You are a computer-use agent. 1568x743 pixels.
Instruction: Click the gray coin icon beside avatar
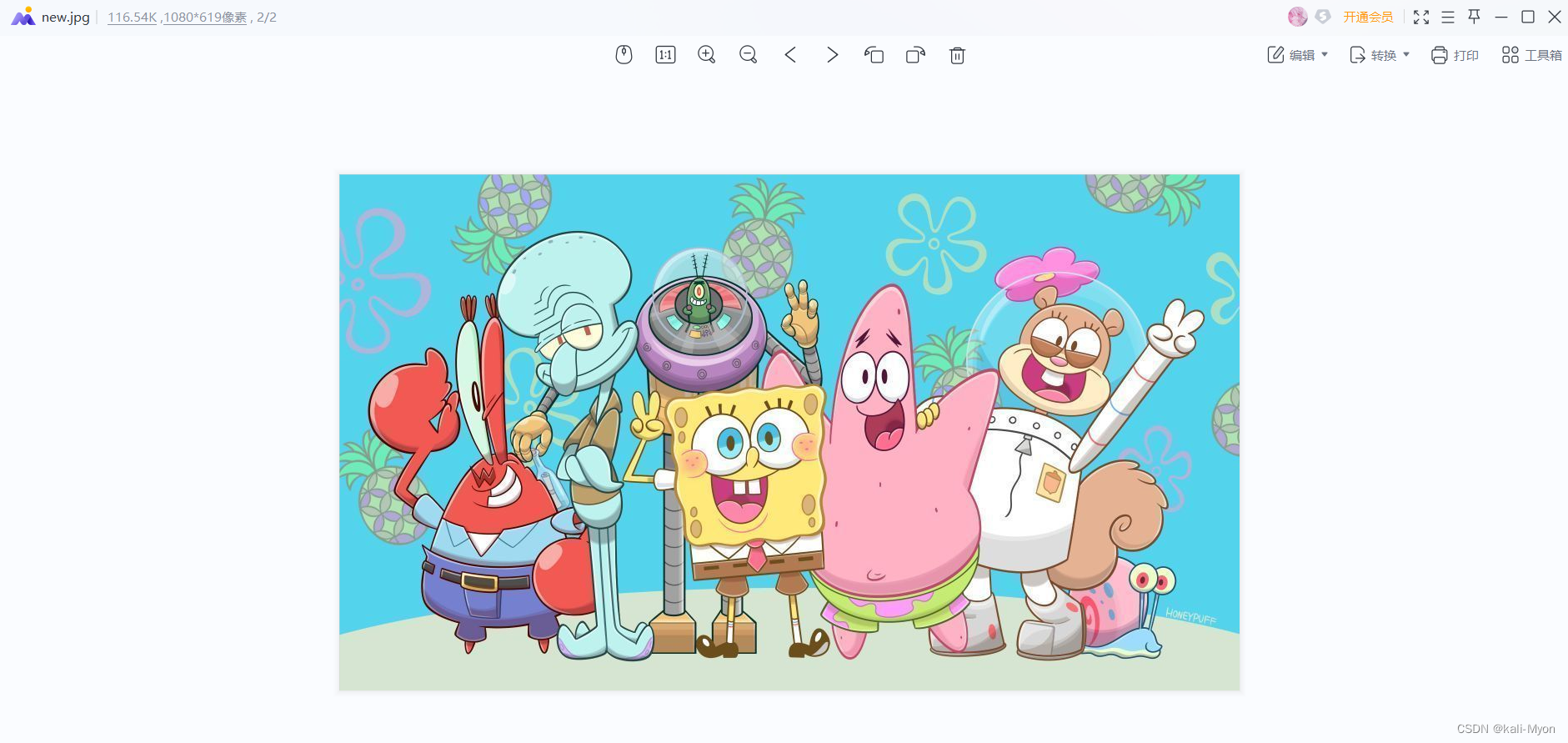tap(1323, 17)
